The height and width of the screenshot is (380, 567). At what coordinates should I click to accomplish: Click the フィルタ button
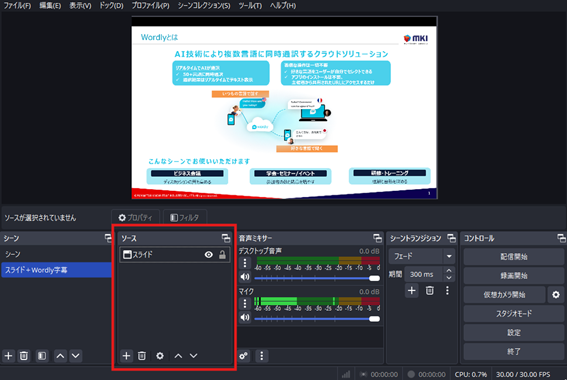coord(185,217)
